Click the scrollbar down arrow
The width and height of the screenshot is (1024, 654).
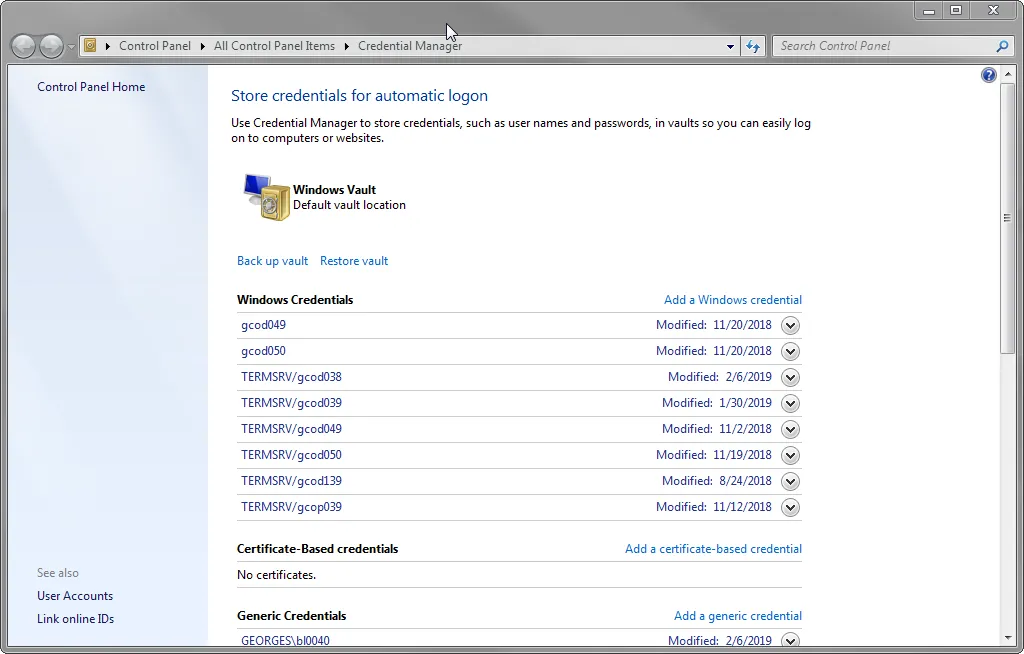[x=1008, y=638]
